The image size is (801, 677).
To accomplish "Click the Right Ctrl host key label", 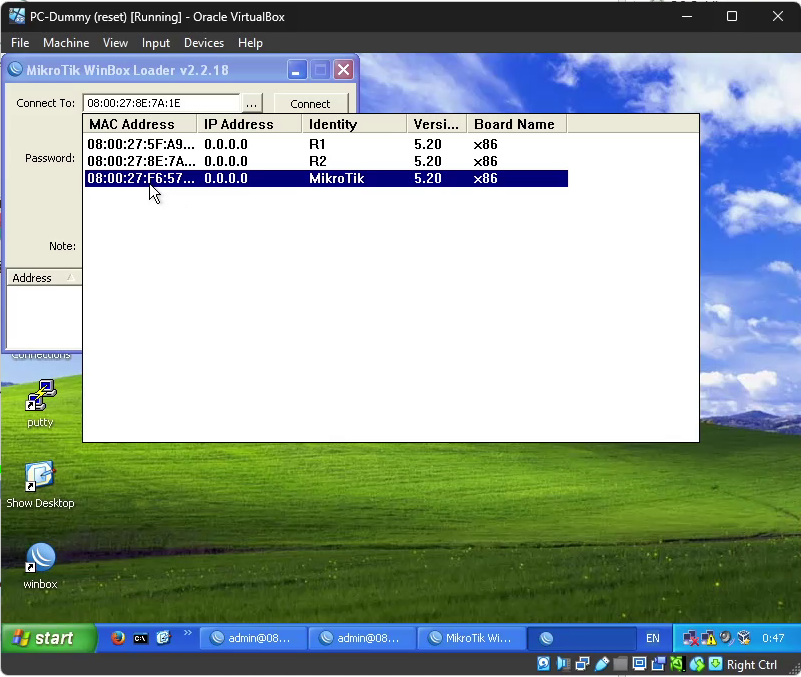I will [x=751, y=664].
